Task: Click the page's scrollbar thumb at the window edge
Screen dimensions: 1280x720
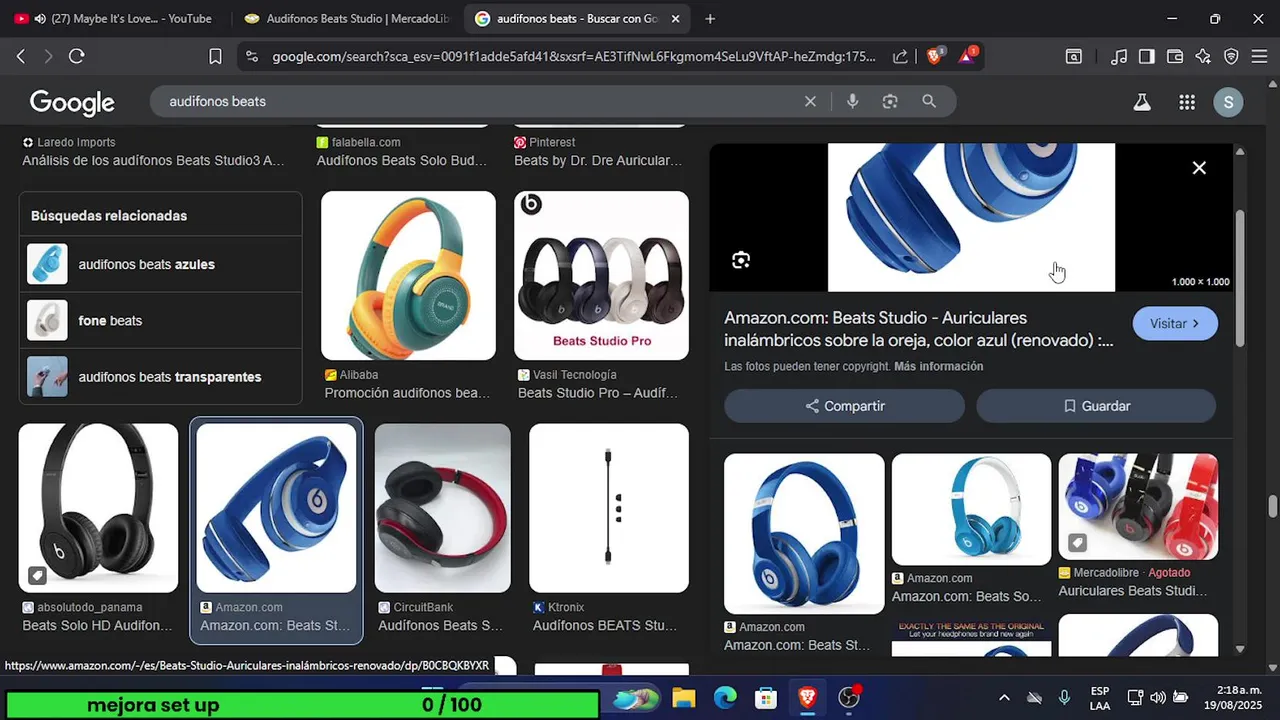Action: [x=1272, y=506]
